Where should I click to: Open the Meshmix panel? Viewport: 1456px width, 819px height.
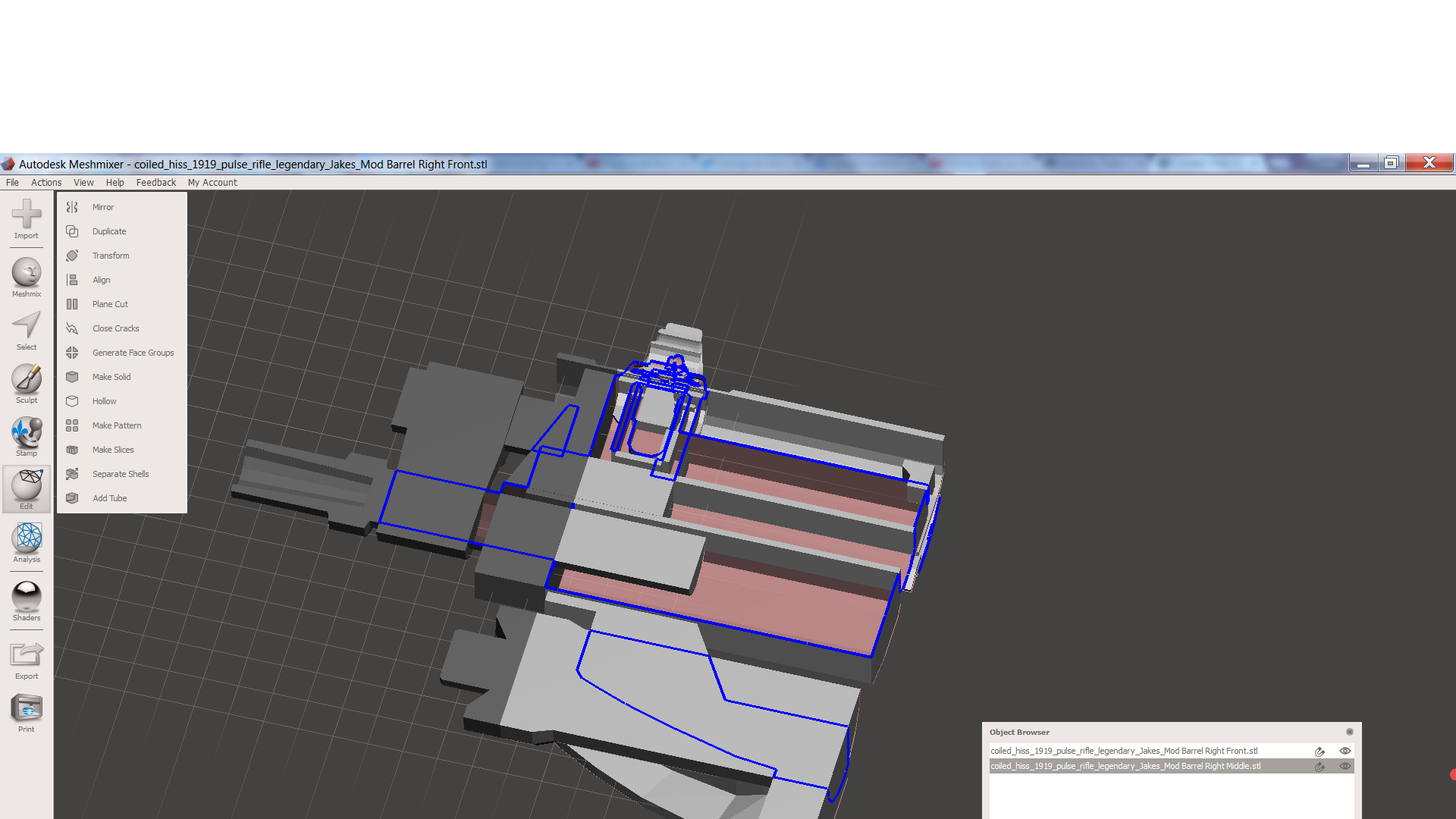click(27, 278)
